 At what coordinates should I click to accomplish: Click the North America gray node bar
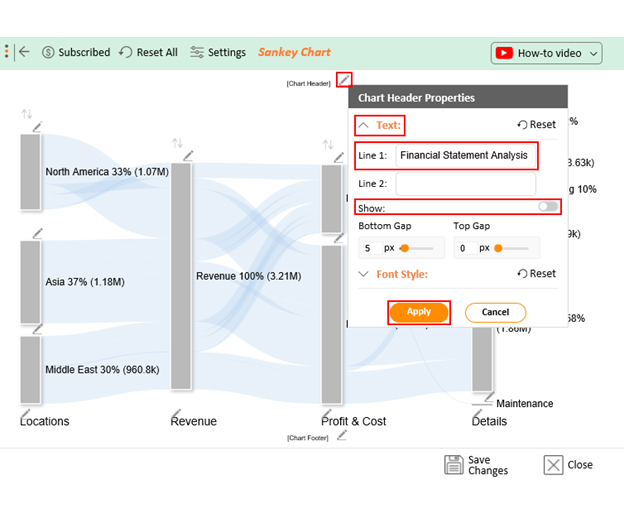pyautogui.click(x=30, y=172)
